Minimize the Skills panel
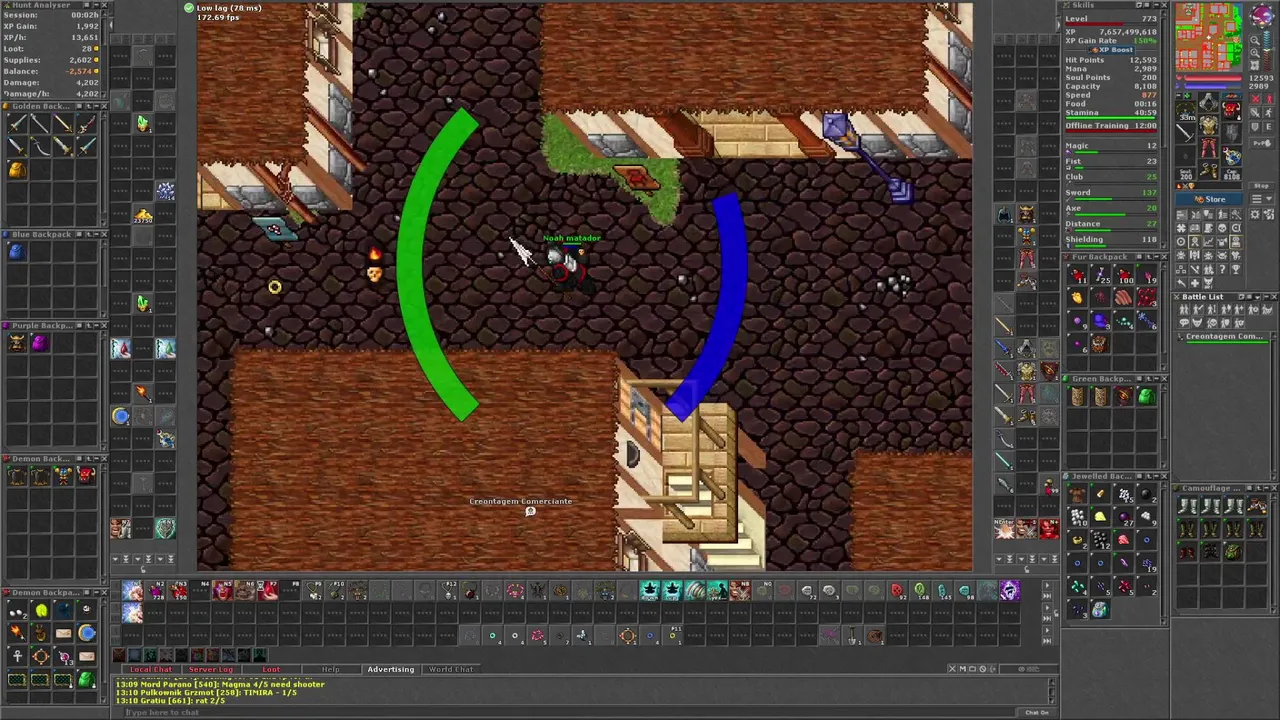This screenshot has width=1280, height=720. point(1157,5)
